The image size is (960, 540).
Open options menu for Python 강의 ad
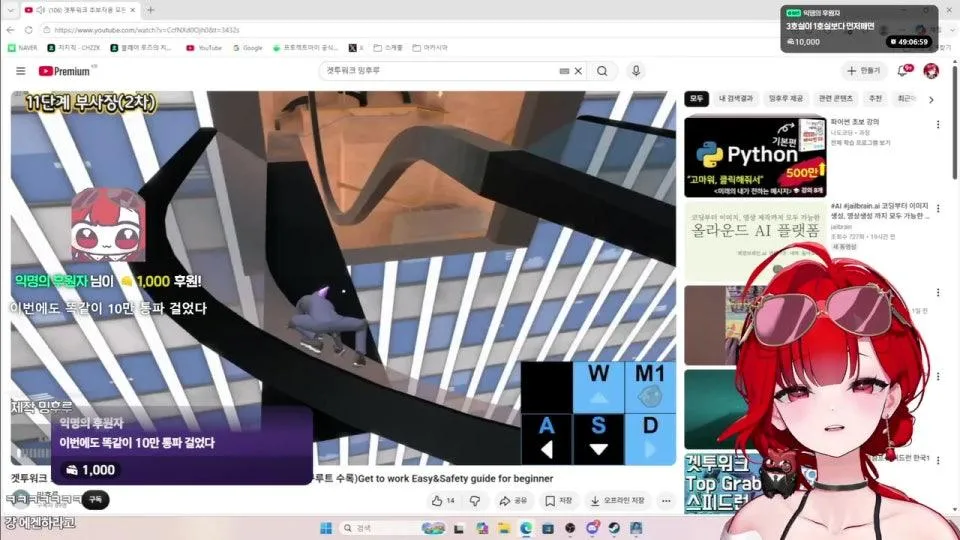pos(937,125)
